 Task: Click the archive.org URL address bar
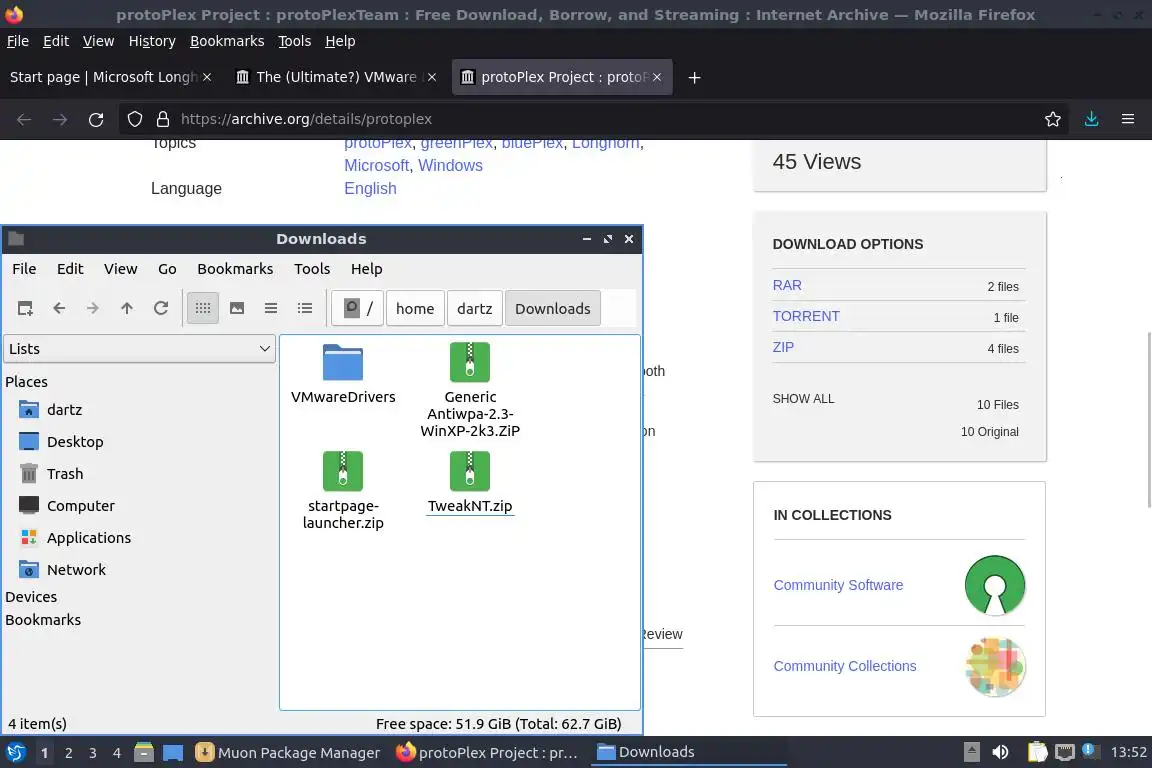pos(595,119)
